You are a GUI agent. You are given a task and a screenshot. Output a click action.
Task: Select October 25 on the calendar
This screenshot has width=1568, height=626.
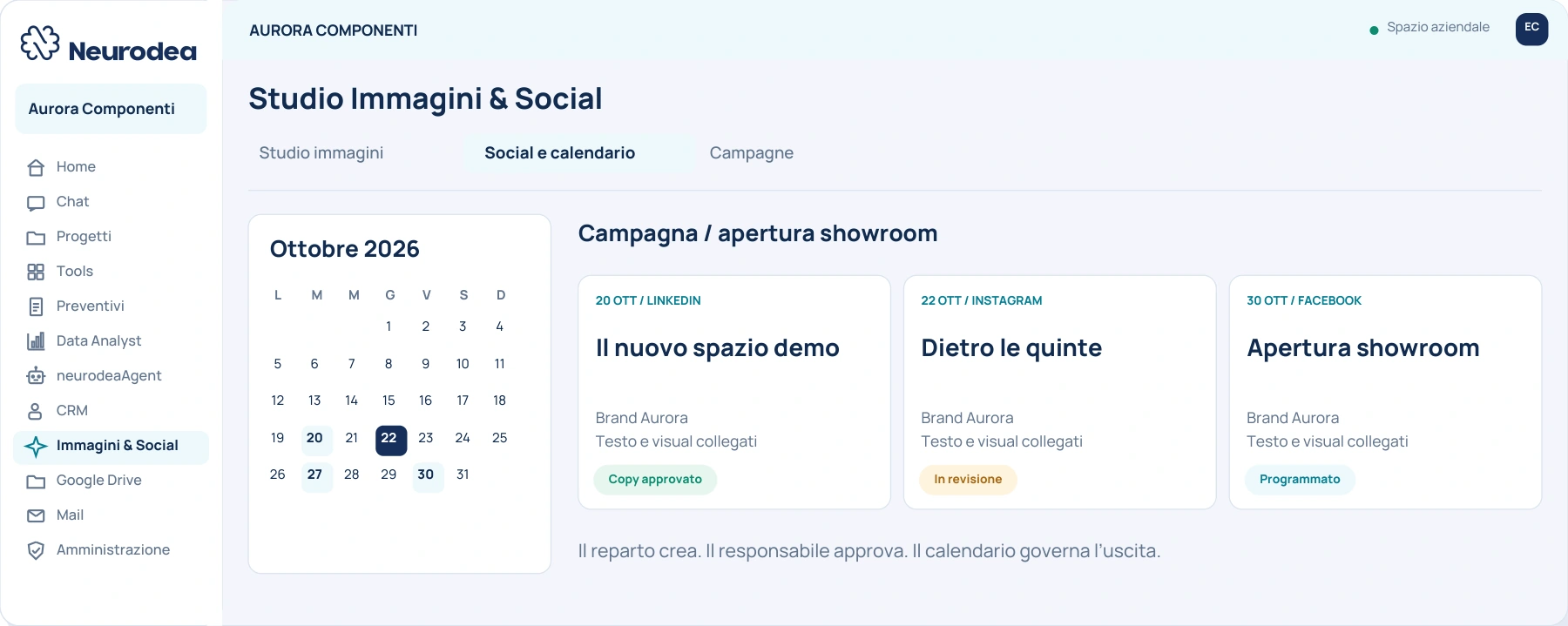pos(499,438)
